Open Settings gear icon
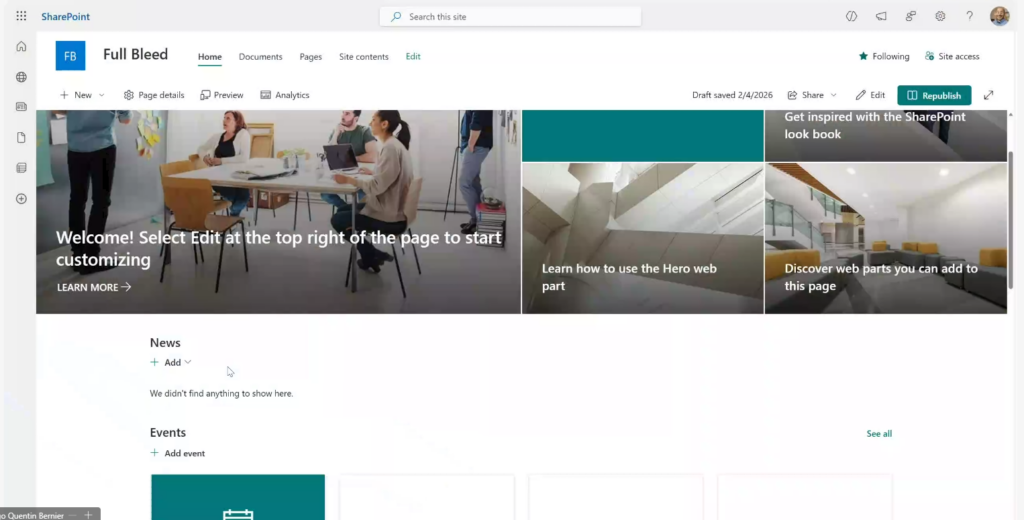The height and width of the screenshot is (520, 1024). tap(940, 16)
